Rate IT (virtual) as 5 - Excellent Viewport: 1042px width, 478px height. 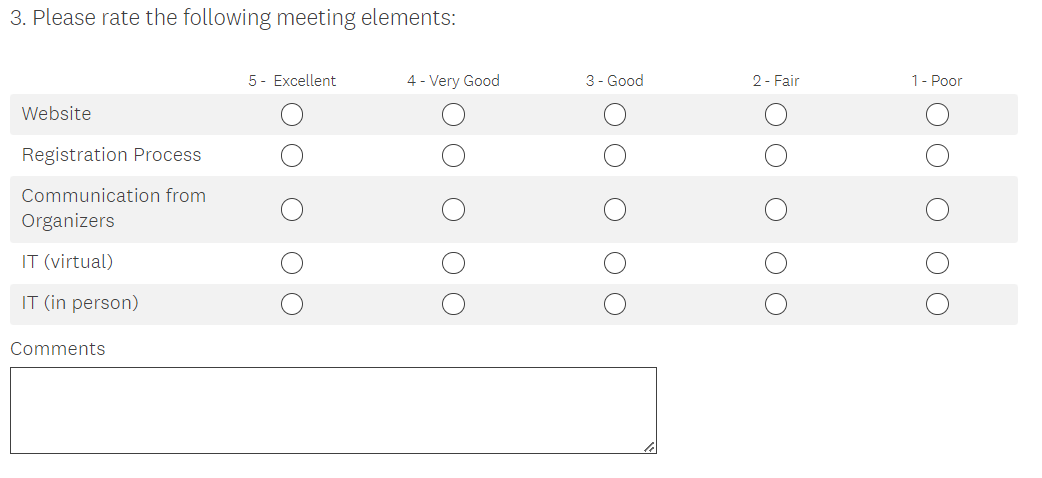click(292, 263)
